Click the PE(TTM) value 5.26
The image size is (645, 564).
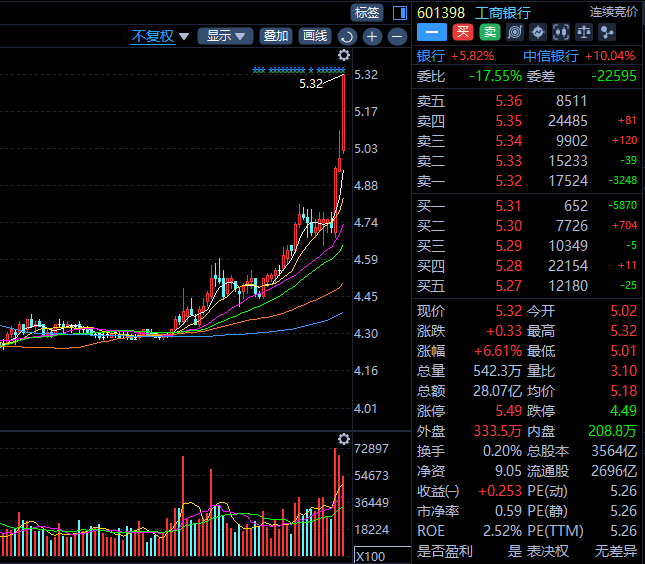tap(624, 531)
